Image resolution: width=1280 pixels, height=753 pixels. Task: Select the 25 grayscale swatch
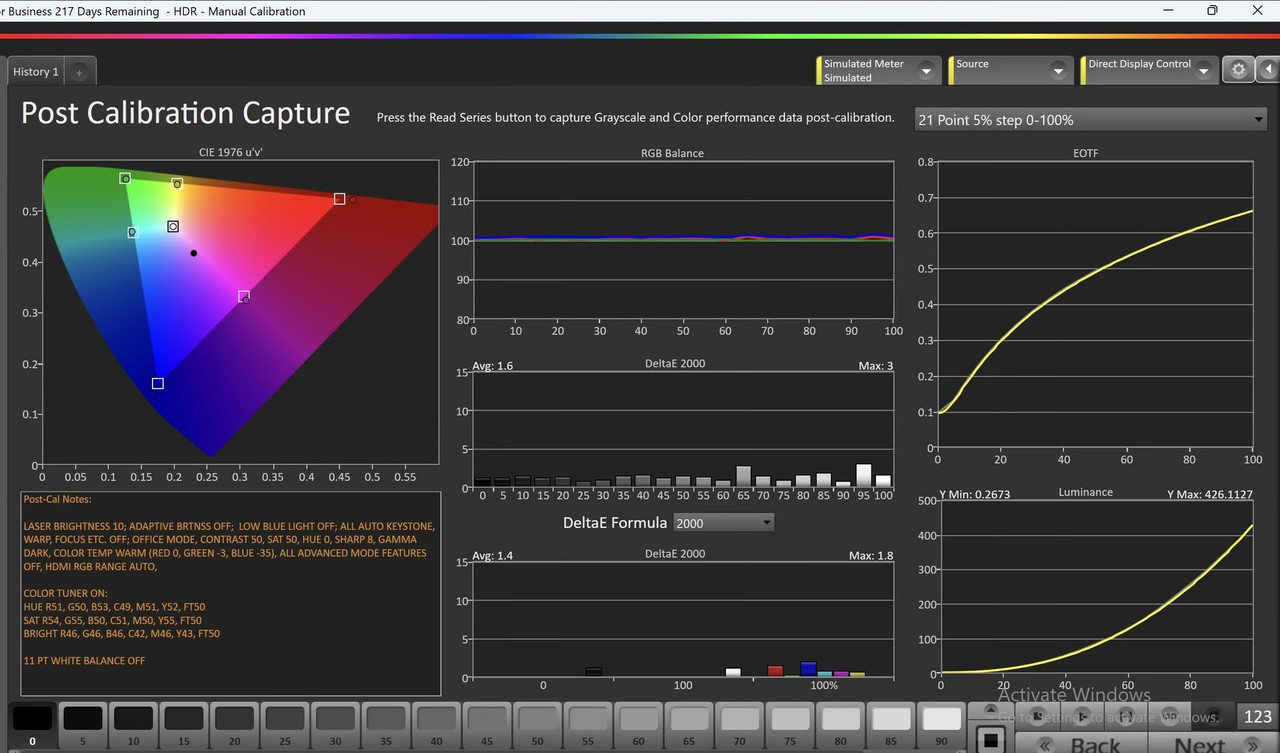[x=285, y=724]
